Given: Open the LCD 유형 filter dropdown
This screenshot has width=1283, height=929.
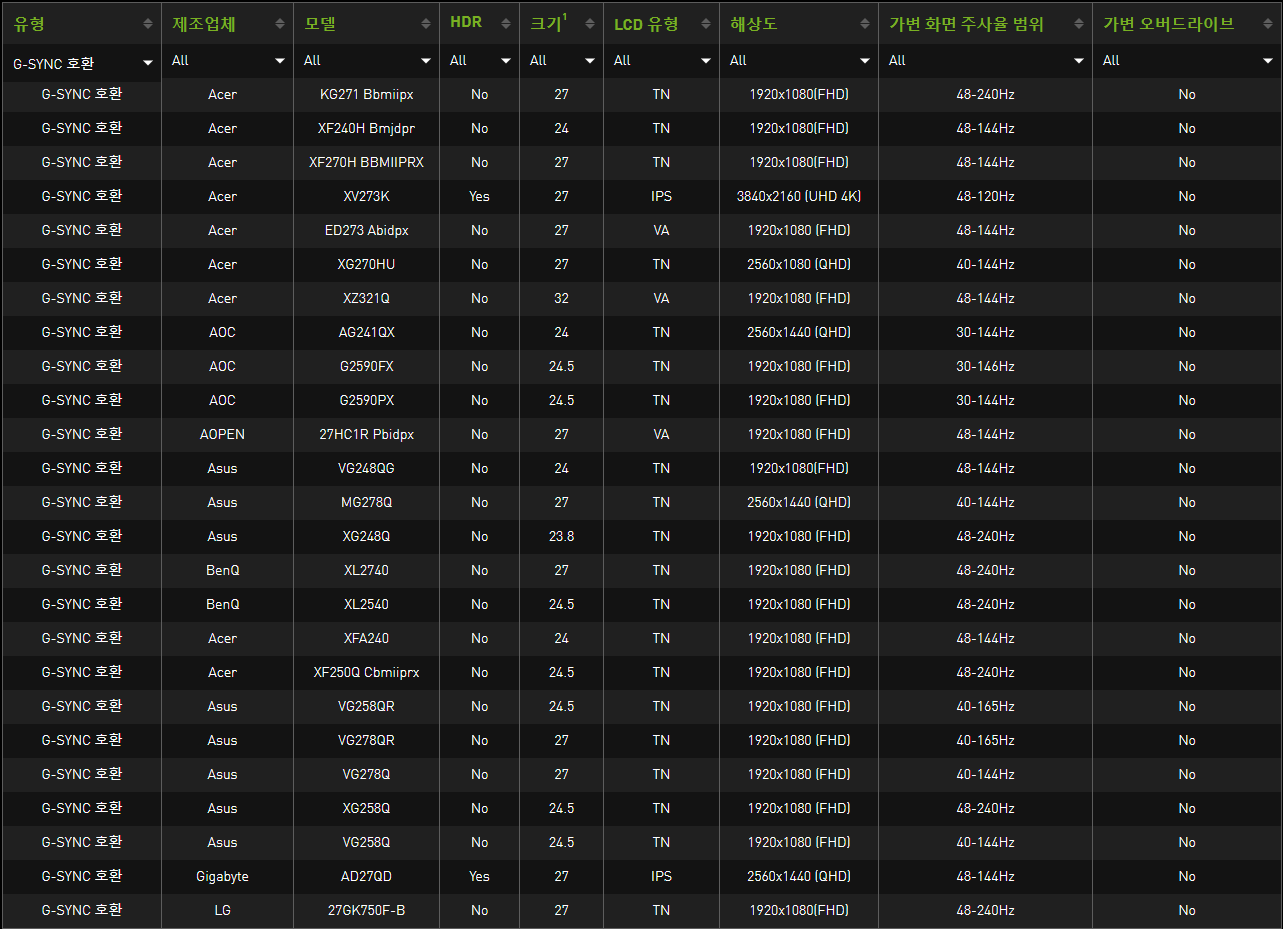Looking at the screenshot, I should [x=661, y=61].
